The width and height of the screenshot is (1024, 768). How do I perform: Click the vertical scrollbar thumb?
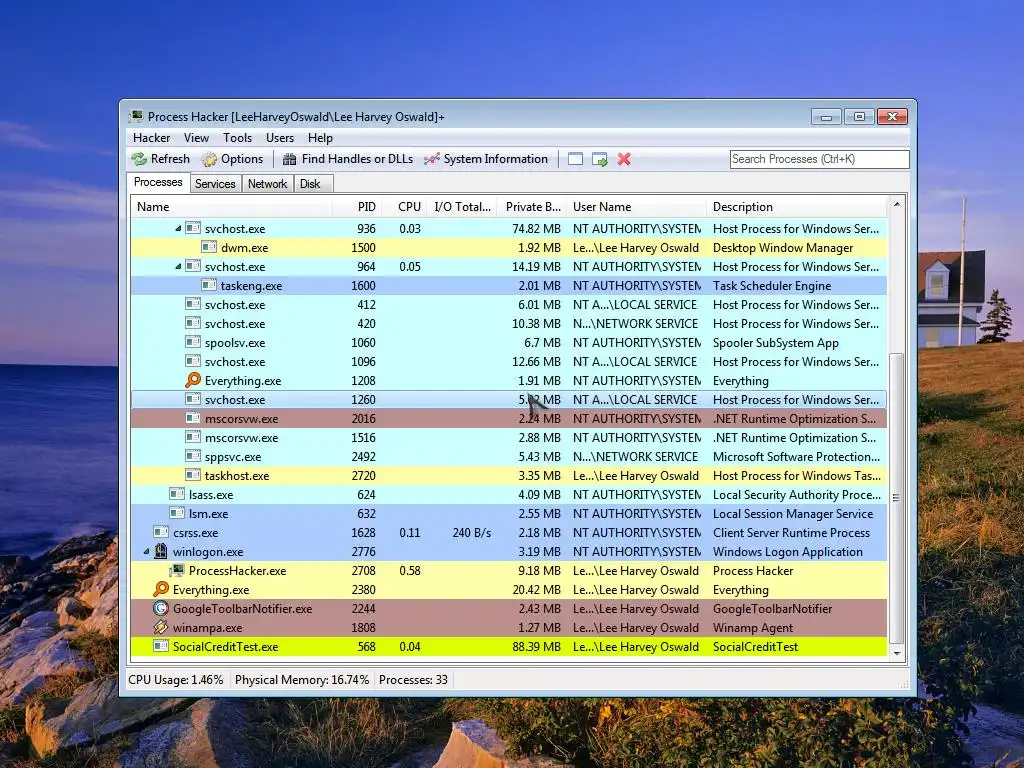tap(897, 498)
